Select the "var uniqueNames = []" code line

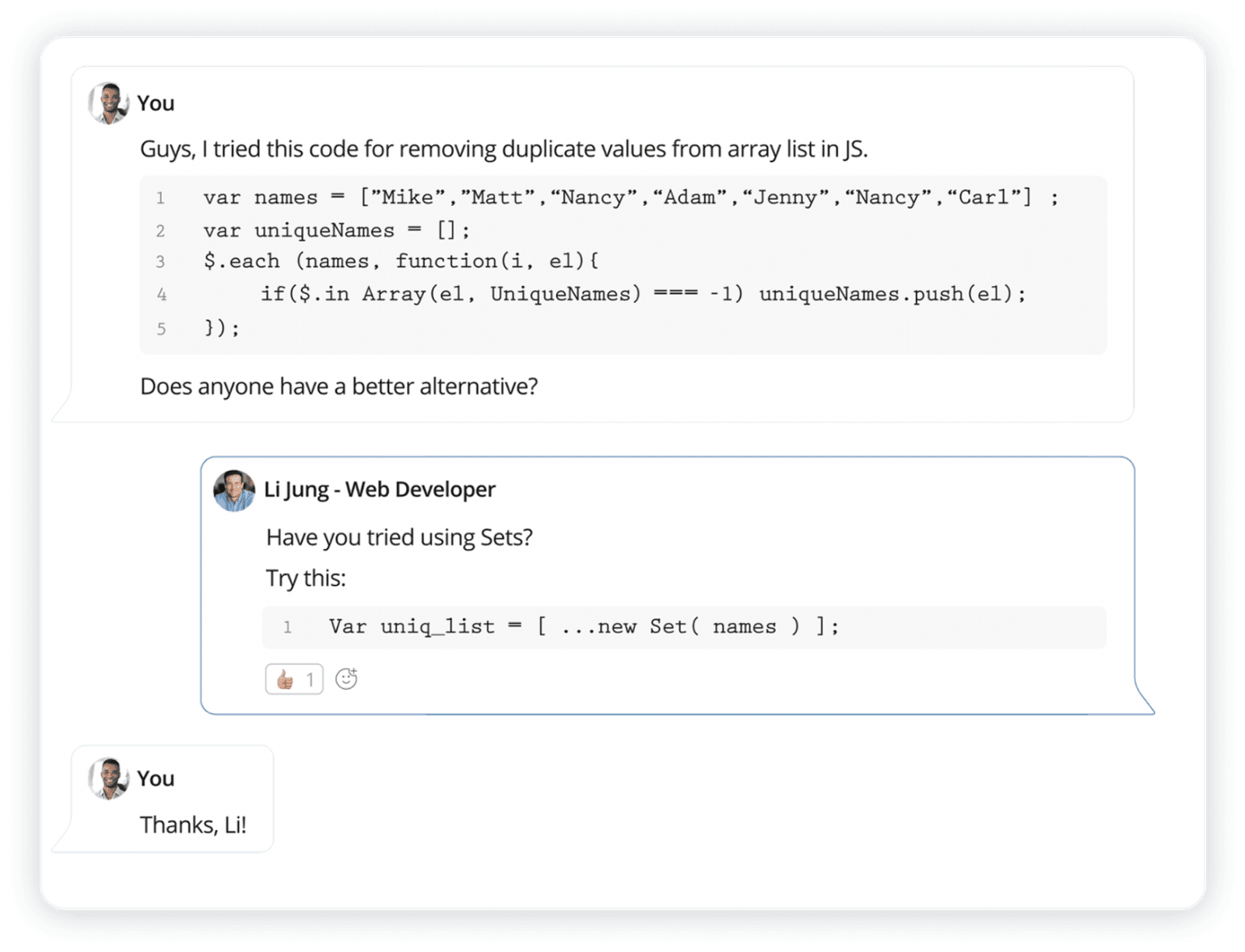336,230
